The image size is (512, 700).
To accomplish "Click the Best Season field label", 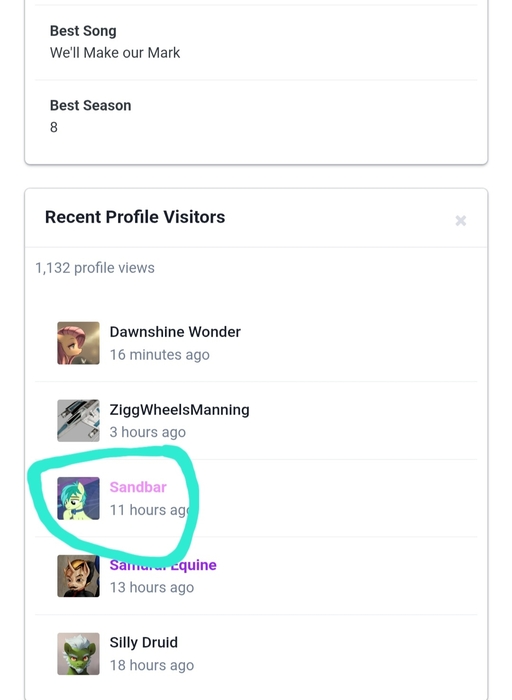I will click(x=91, y=105).
